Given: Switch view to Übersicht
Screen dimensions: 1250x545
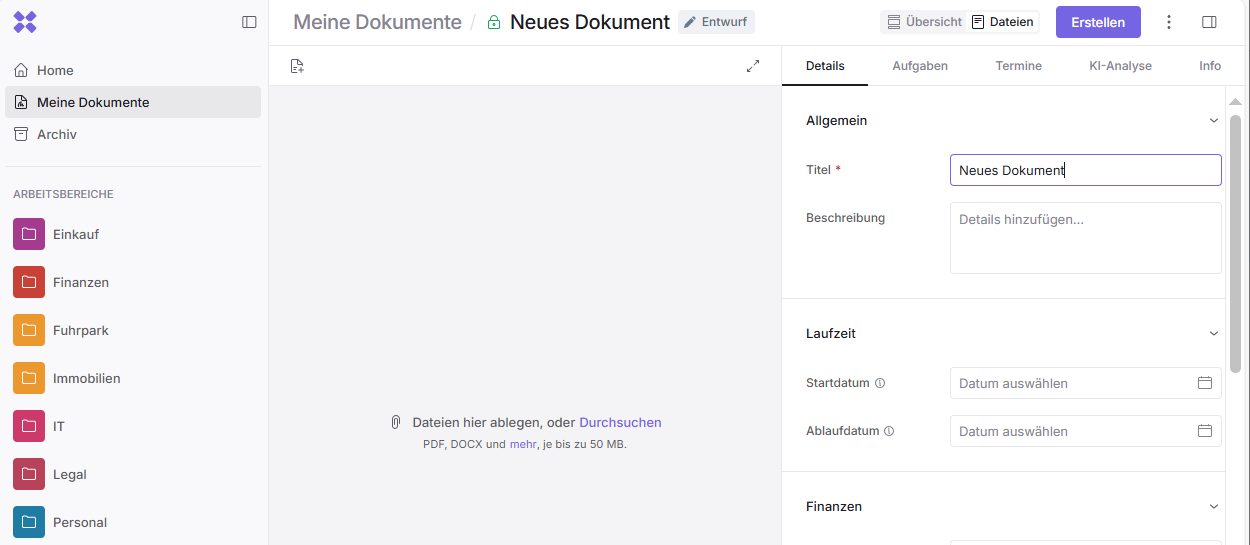Looking at the screenshot, I should pos(924,22).
